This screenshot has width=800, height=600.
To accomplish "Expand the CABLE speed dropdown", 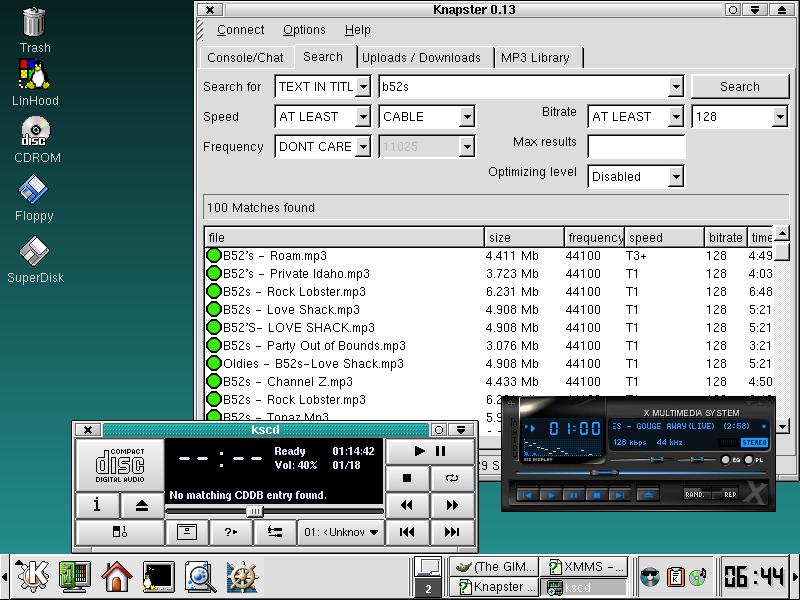I will [x=466, y=117].
